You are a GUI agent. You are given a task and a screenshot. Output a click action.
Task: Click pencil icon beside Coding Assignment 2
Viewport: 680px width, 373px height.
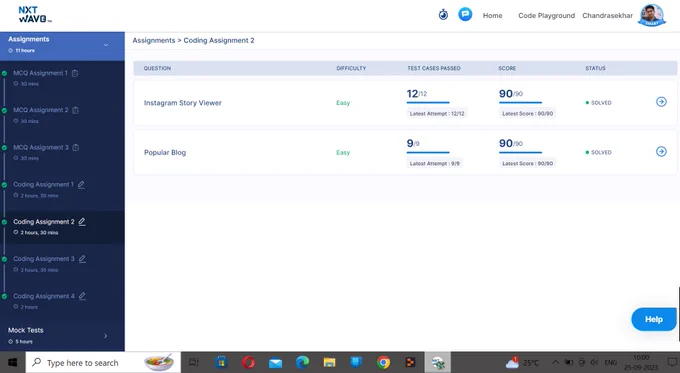pos(82,222)
